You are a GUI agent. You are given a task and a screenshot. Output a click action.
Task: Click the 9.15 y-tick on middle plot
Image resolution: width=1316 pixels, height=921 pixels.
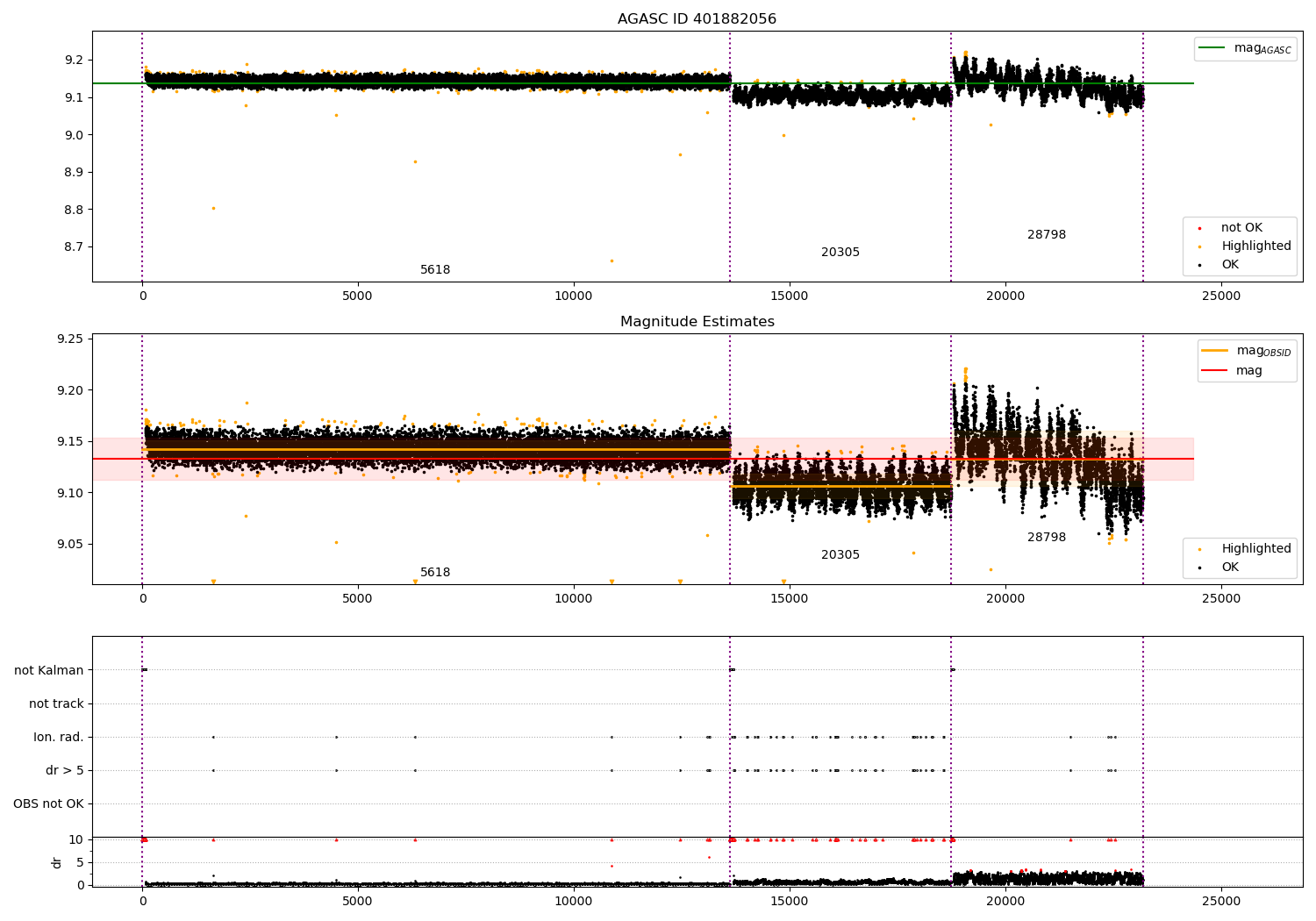tap(70, 442)
